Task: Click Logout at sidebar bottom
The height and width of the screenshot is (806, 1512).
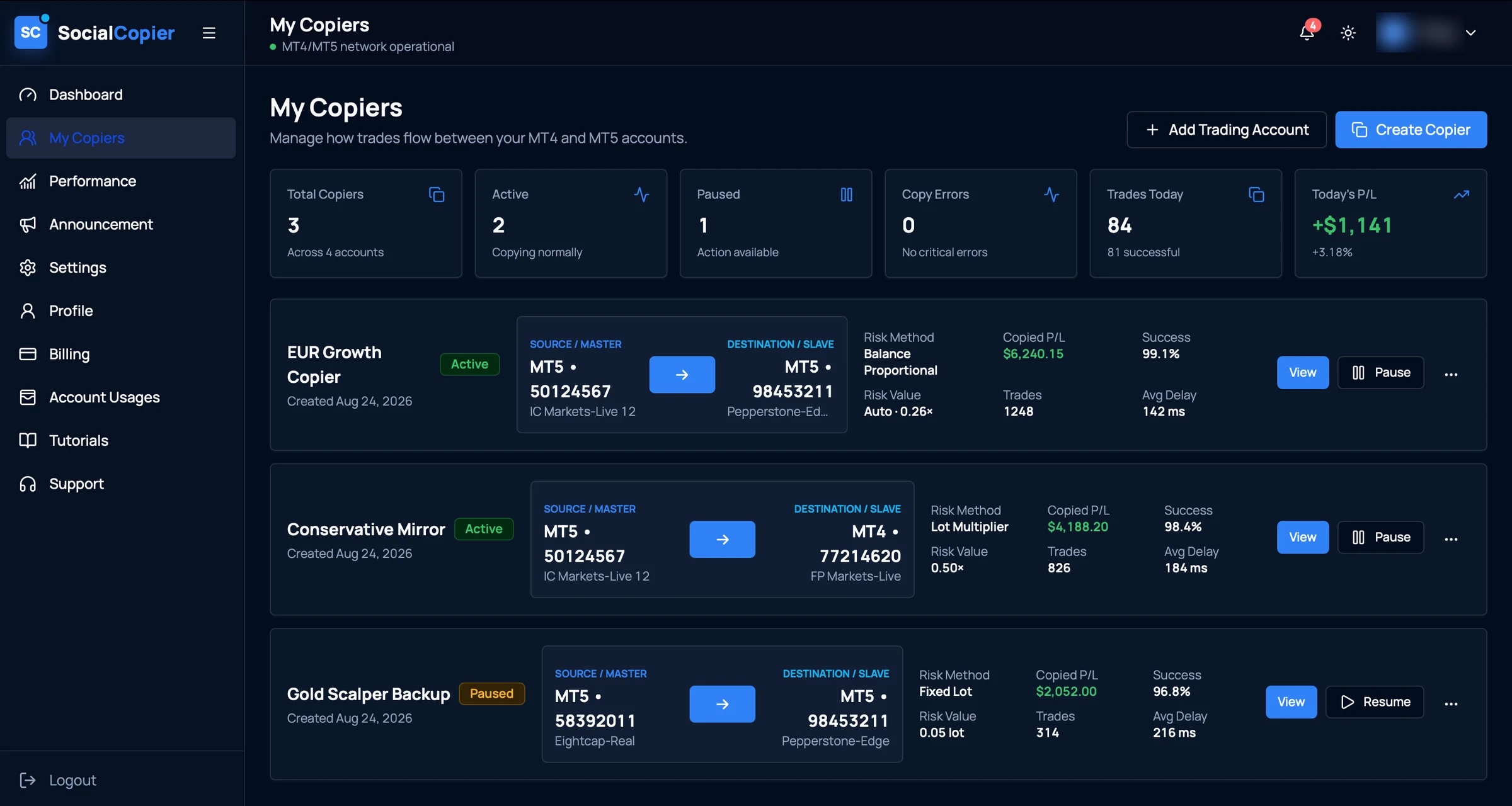Action: 58,780
